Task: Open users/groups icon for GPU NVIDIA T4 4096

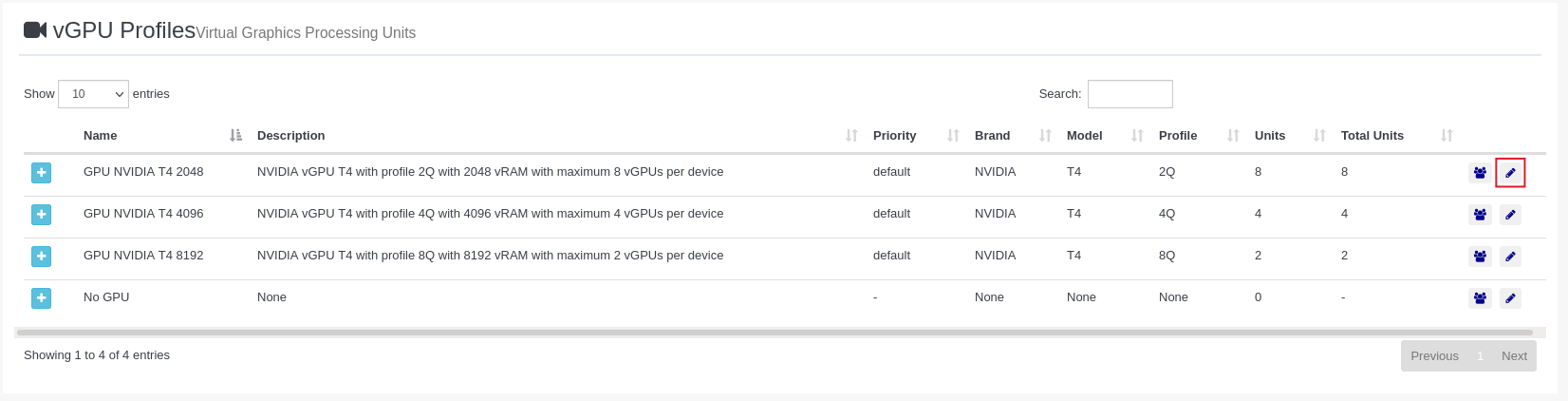Action: (x=1480, y=215)
